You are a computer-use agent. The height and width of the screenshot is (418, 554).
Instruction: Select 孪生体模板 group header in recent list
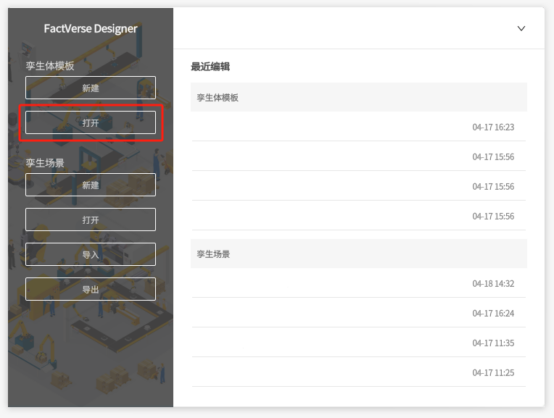pyautogui.click(x=359, y=97)
